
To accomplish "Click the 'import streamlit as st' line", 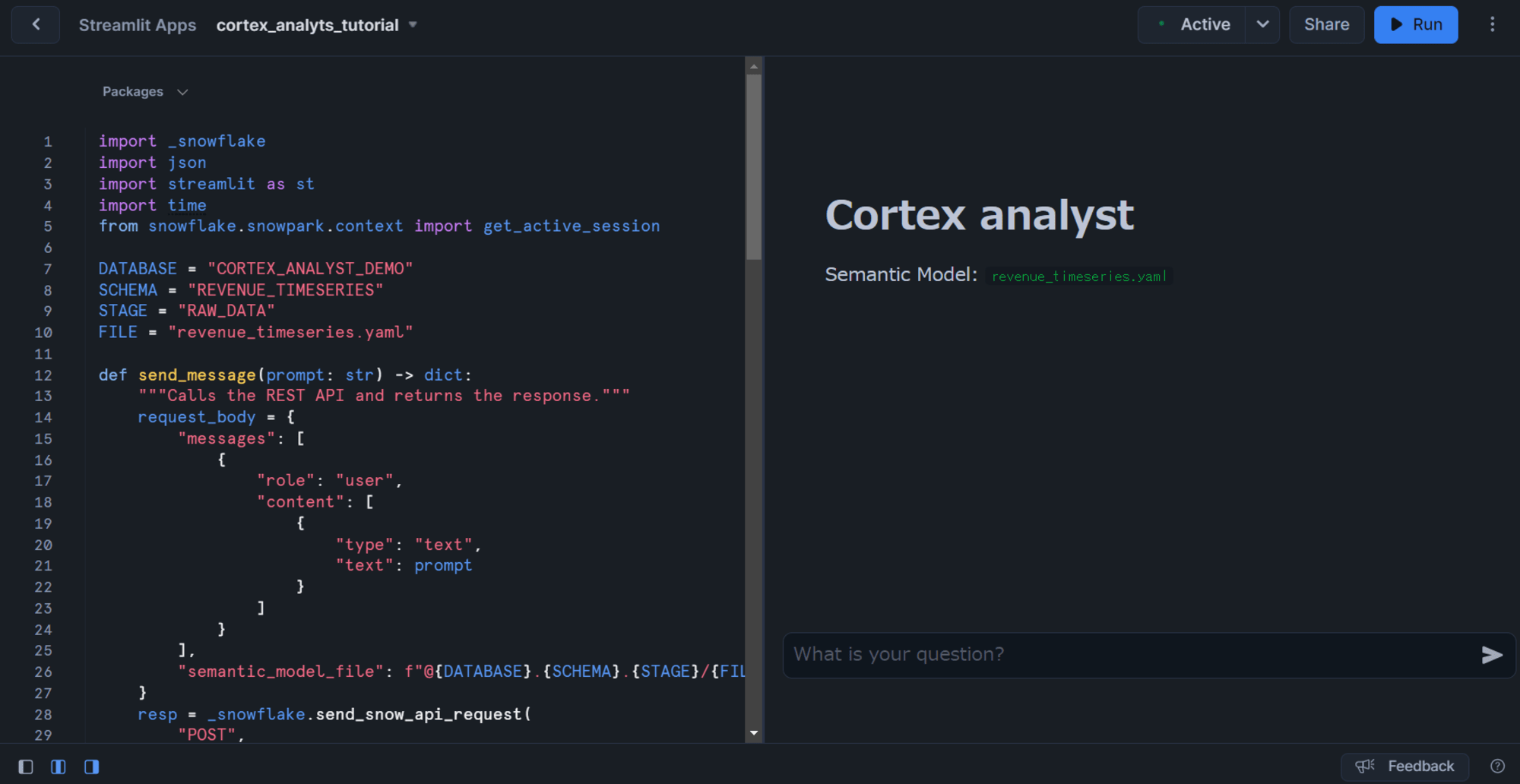I will point(206,184).
